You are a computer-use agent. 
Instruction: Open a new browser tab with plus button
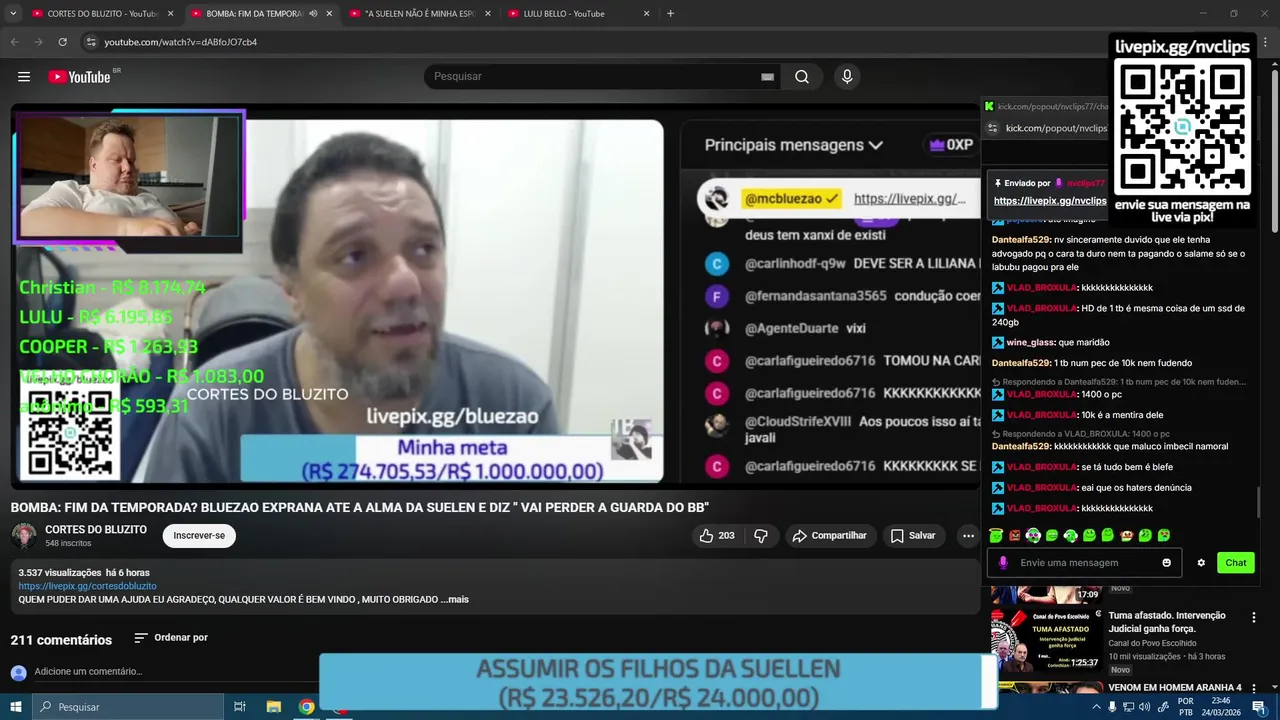tap(670, 14)
